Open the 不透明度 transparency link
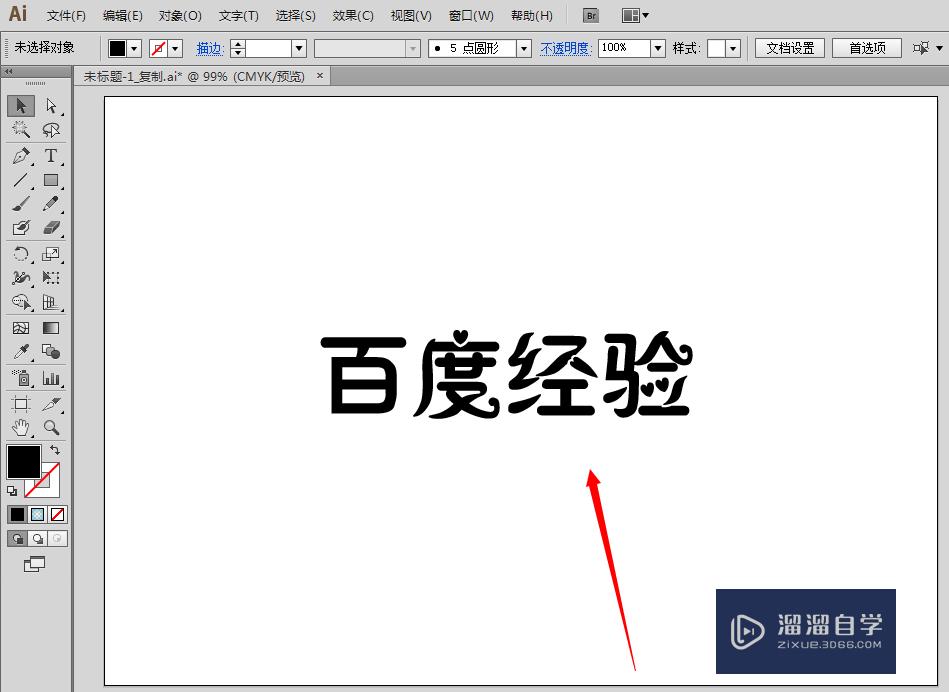Screen dimensions: 949x692 [x=565, y=48]
